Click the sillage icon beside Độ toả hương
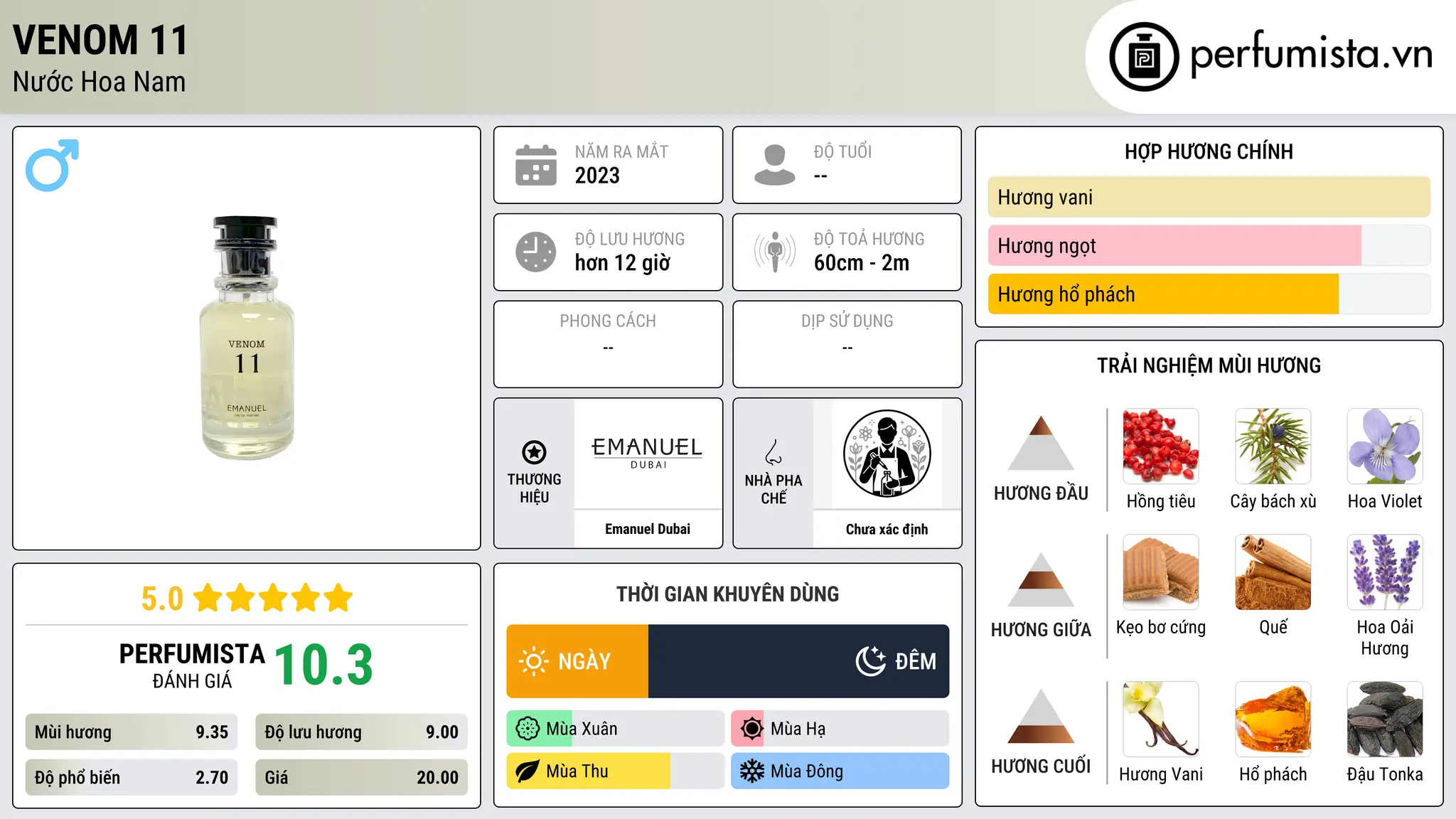 point(775,252)
